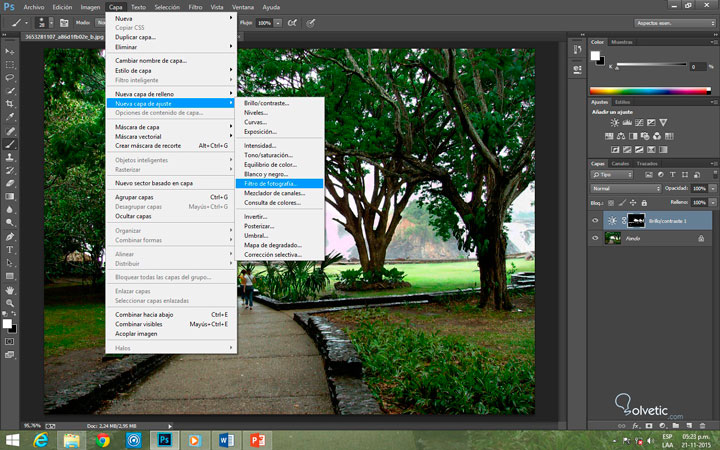Toggle lock position icon
Viewport: 720px width, 450px height.
pyautogui.click(x=633, y=203)
